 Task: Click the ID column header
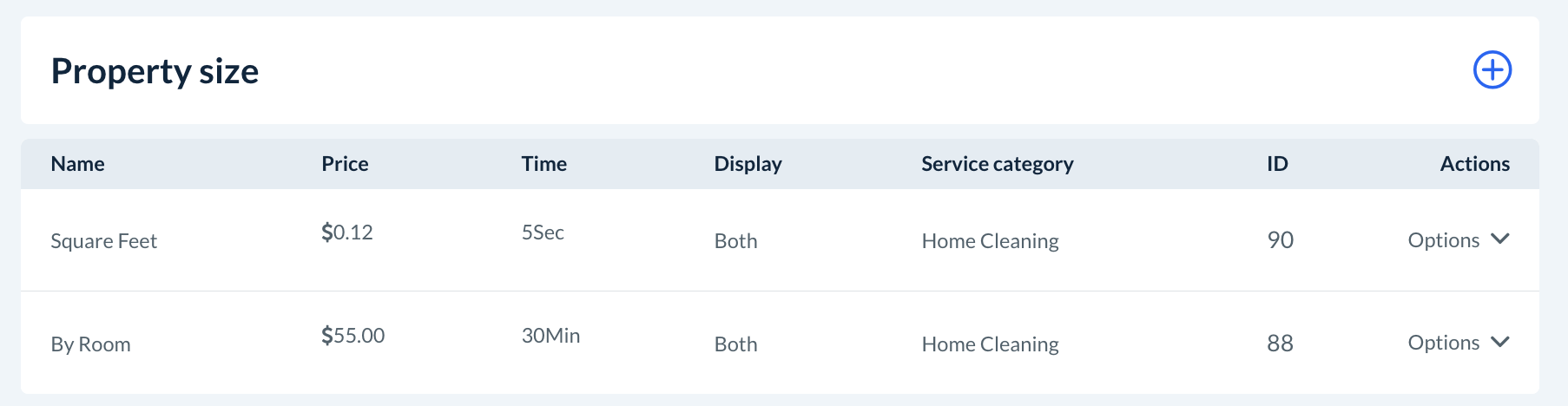click(1277, 164)
